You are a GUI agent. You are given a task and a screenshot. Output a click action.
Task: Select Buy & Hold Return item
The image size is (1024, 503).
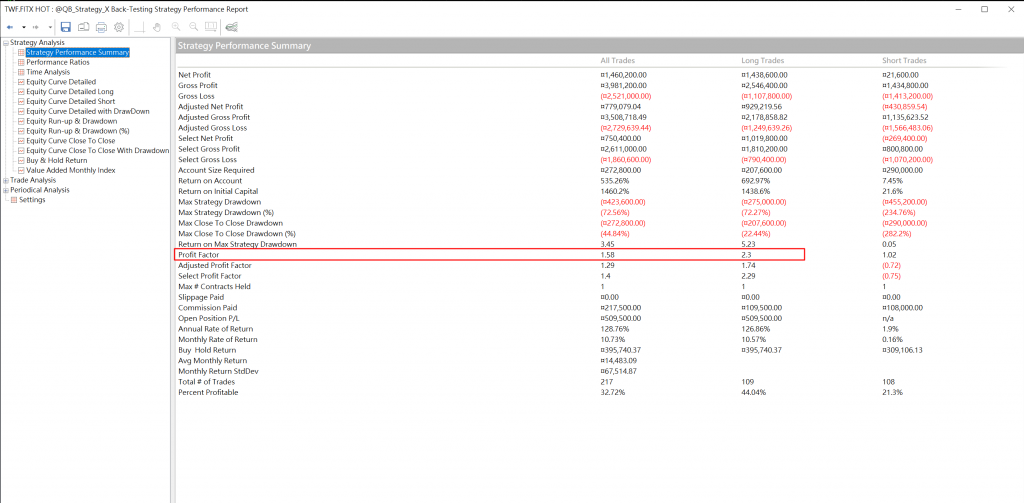[x=56, y=160]
